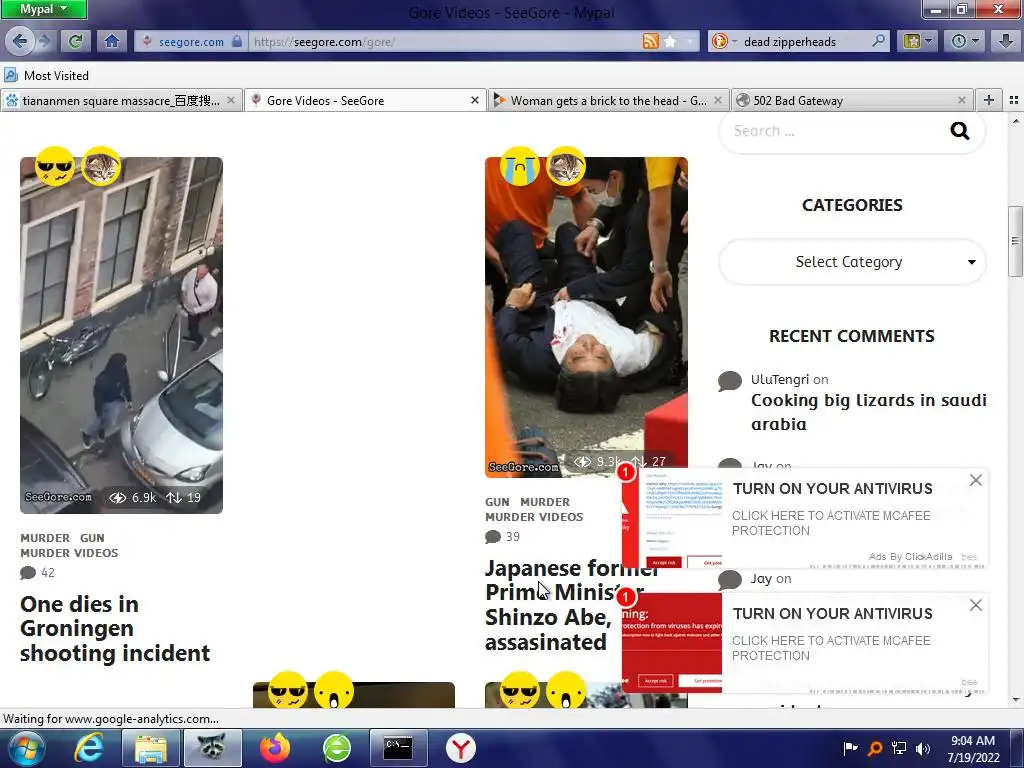Open MURDER category under Groningen post
This screenshot has height=768, width=1024.
(45, 538)
